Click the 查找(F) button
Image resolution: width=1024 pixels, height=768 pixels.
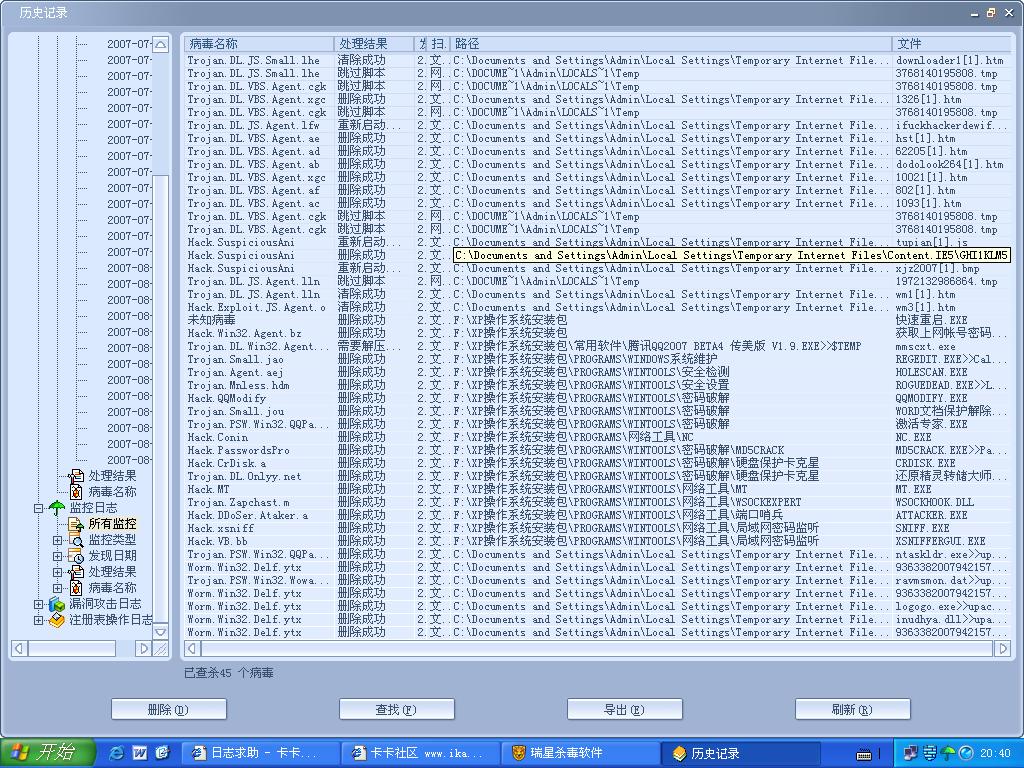click(397, 709)
